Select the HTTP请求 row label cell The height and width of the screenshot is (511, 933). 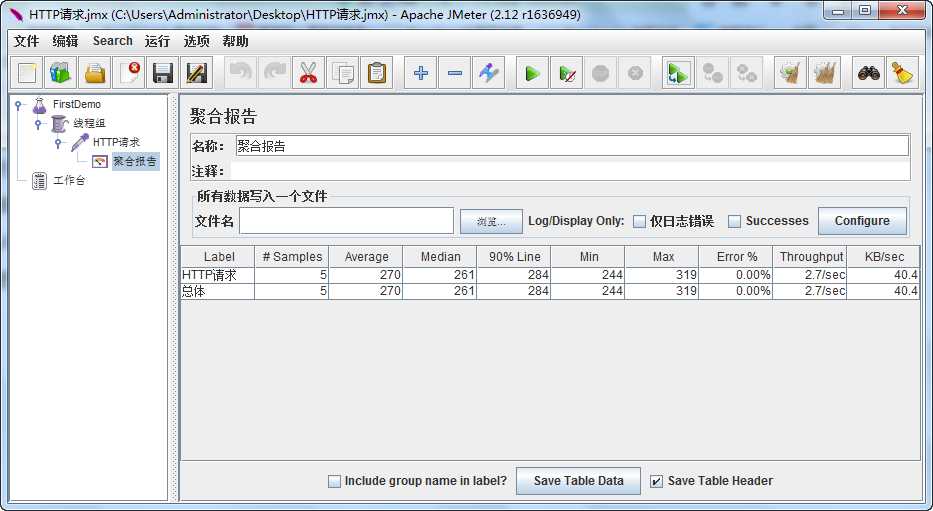point(218,275)
